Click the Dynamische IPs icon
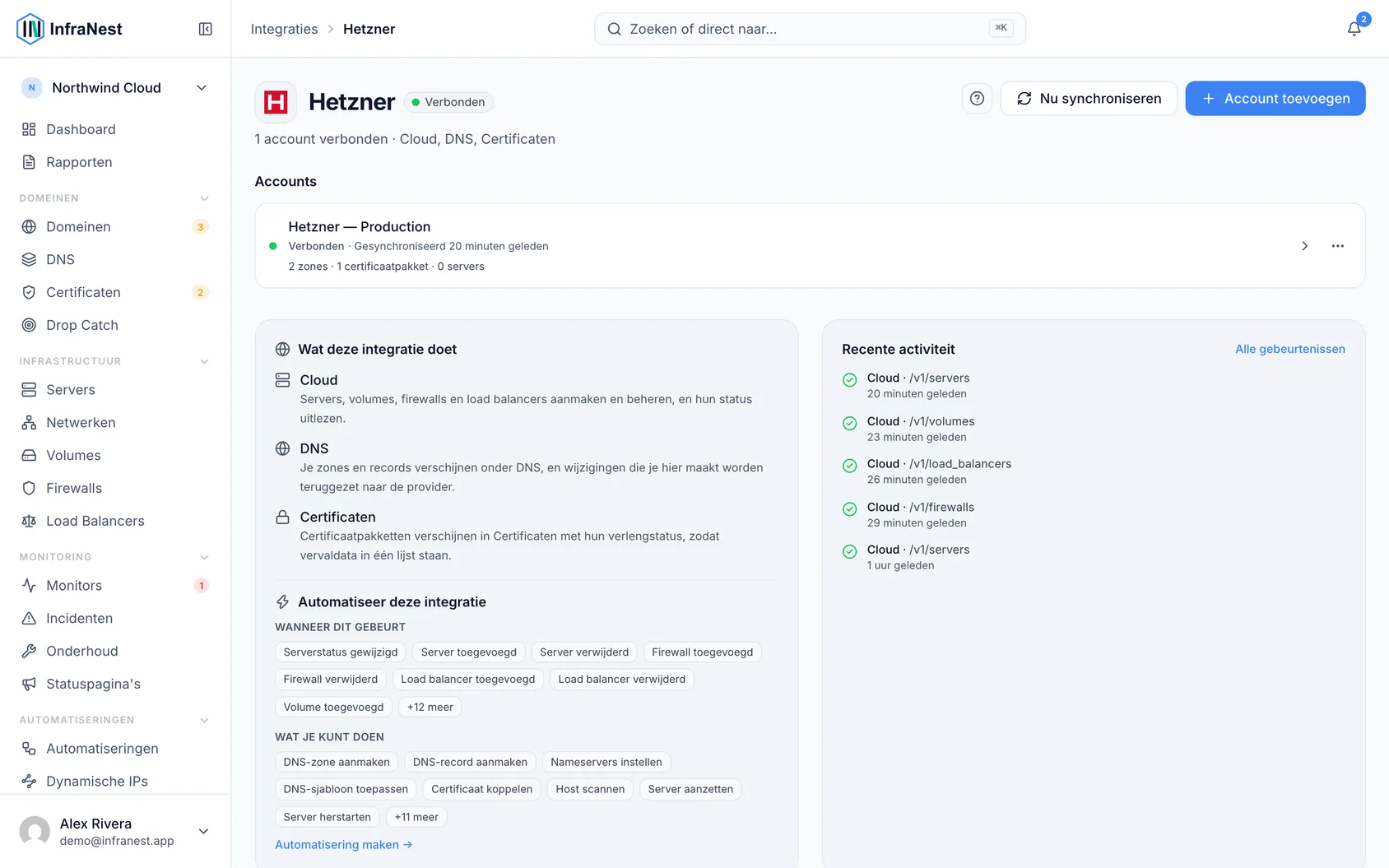The image size is (1389, 868). (29, 781)
